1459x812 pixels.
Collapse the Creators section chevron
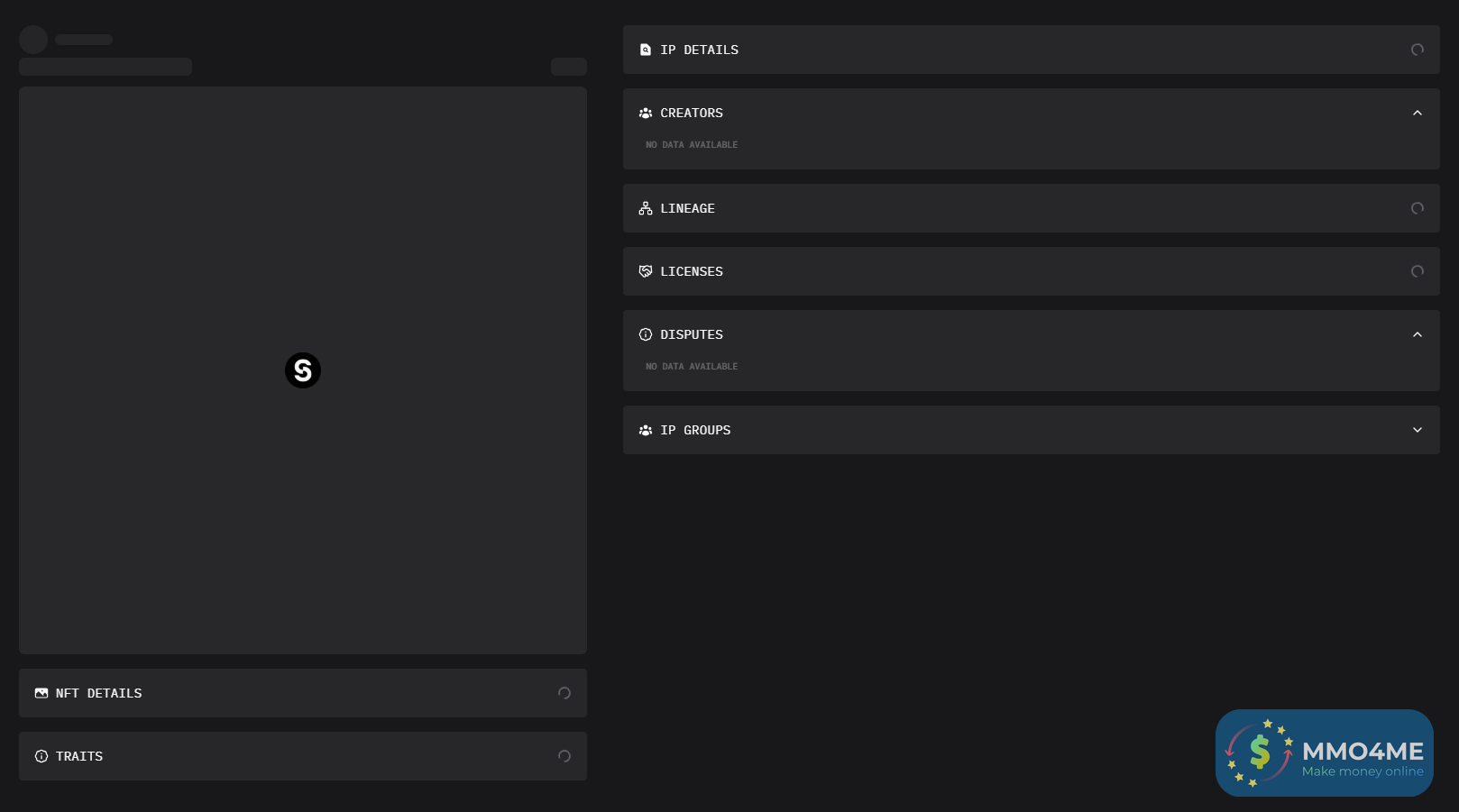click(1418, 113)
